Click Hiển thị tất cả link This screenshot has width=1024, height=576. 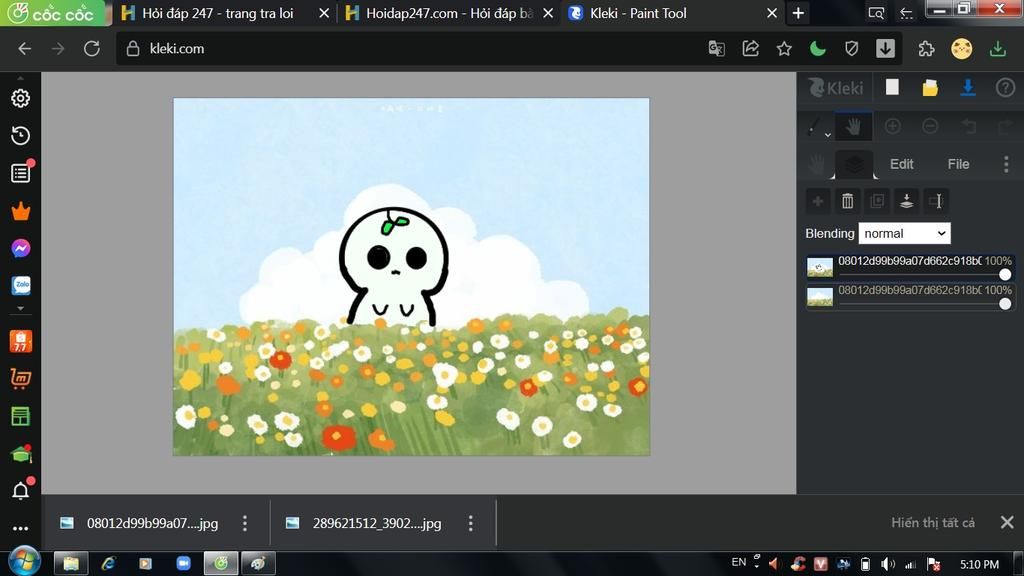click(x=933, y=522)
